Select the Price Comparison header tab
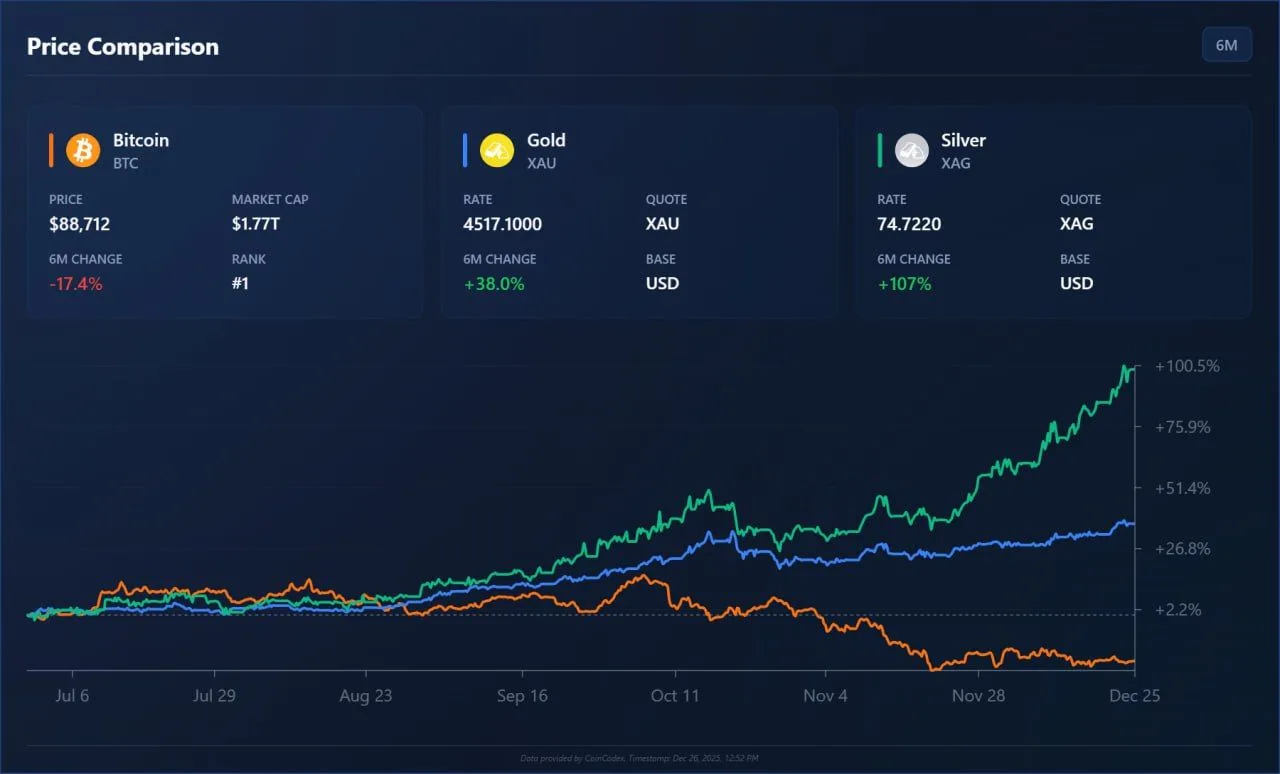This screenshot has height=774, width=1280. (x=122, y=46)
